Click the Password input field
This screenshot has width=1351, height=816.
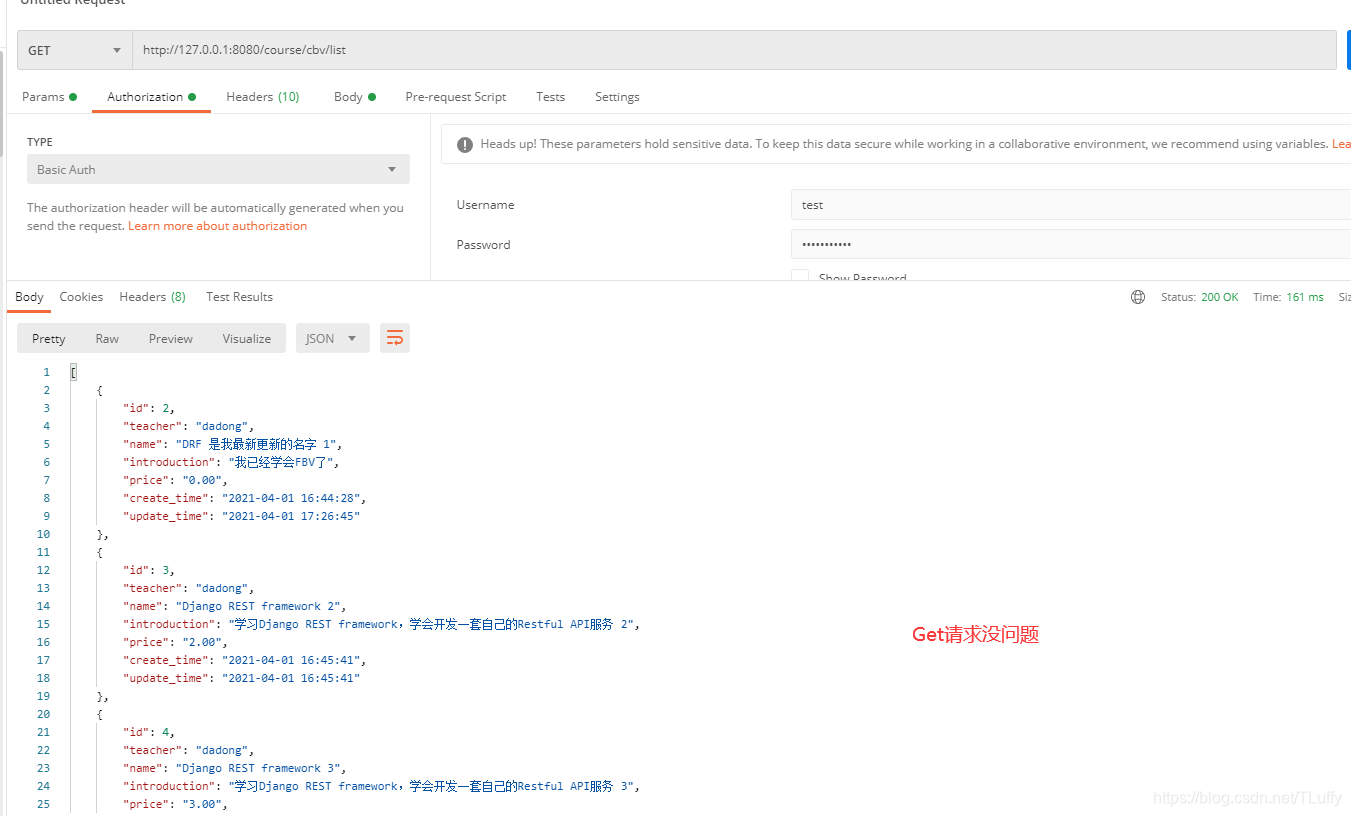[1070, 244]
